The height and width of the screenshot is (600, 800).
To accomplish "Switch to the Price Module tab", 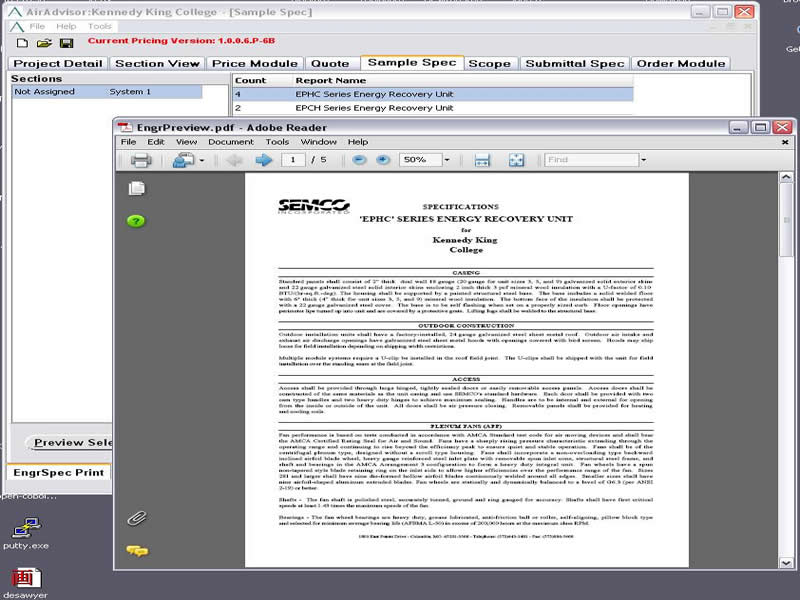I will (254, 63).
